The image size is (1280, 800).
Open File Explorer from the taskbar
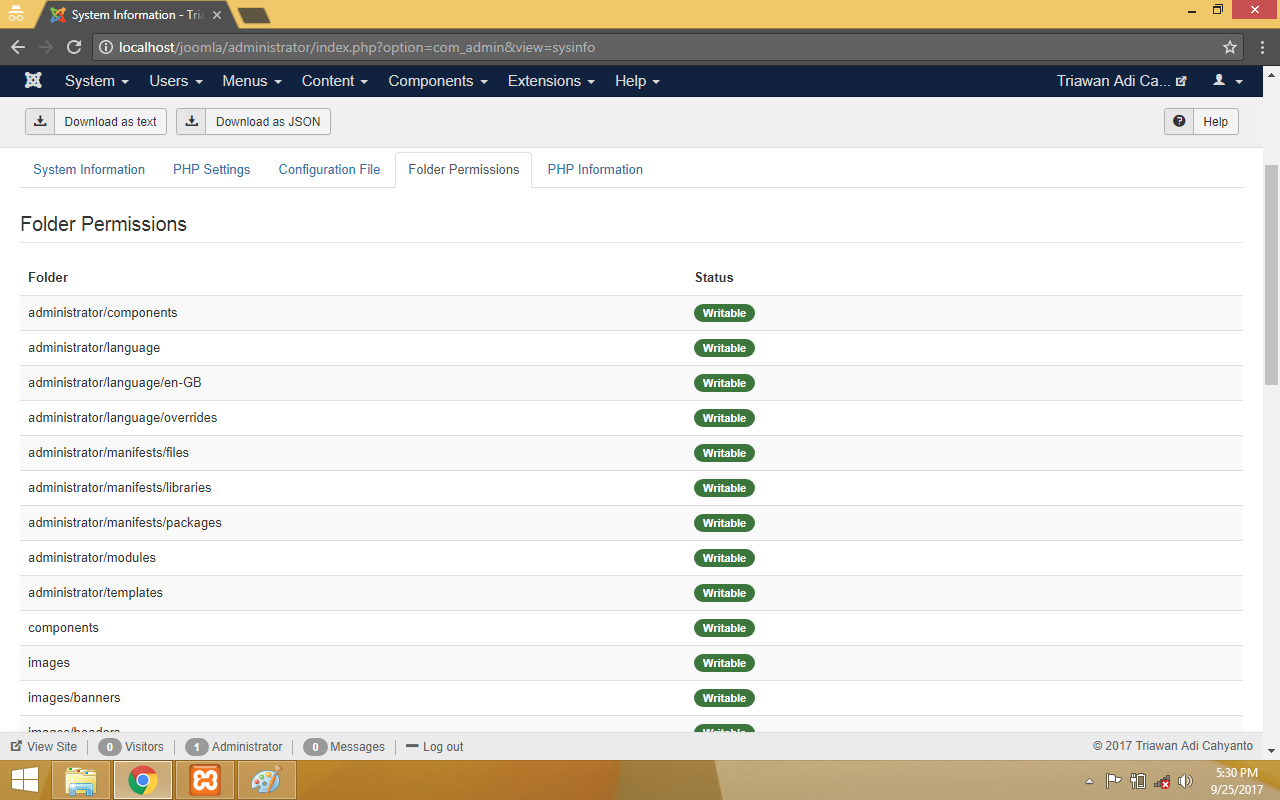tap(81, 780)
